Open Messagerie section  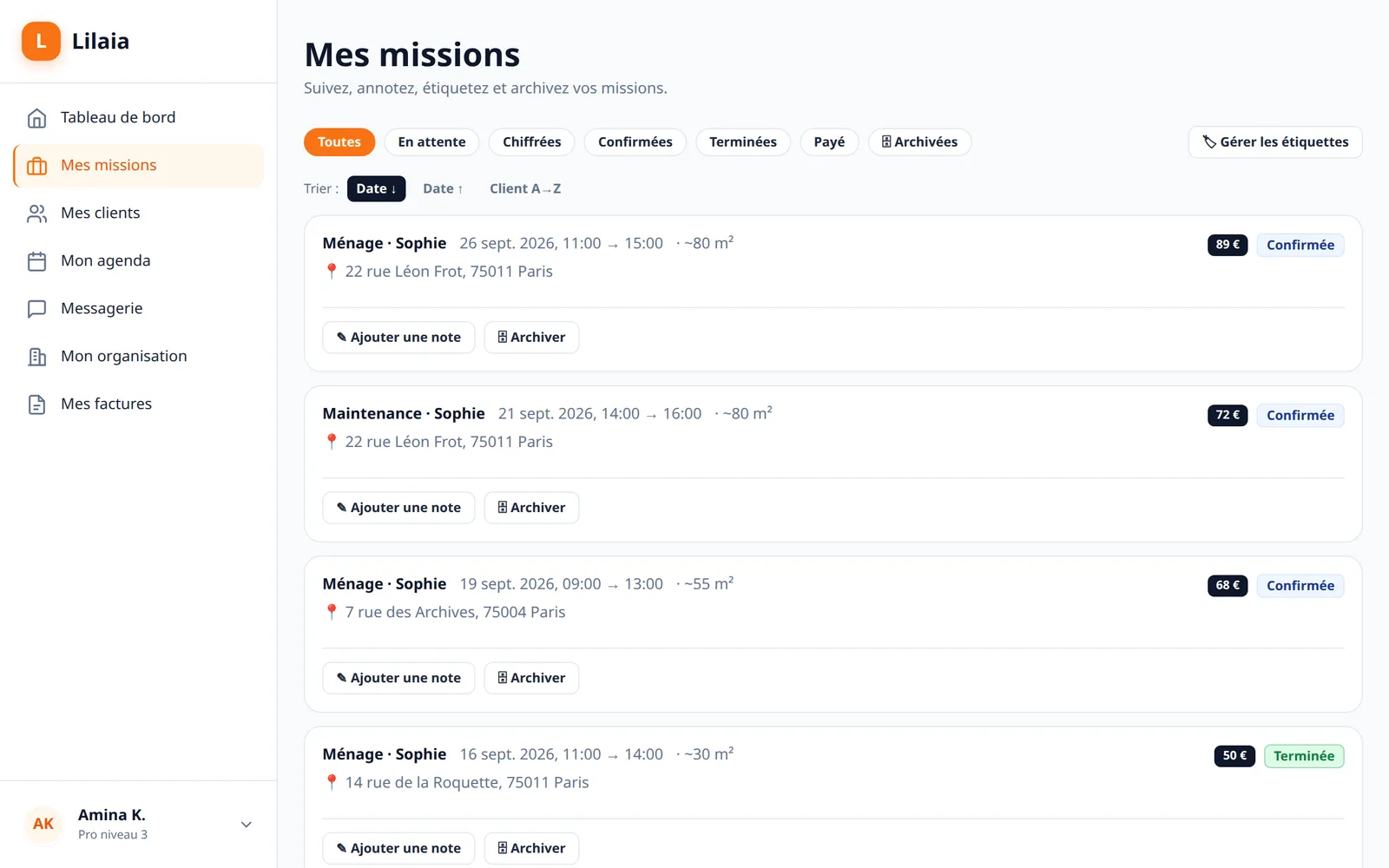click(139, 308)
